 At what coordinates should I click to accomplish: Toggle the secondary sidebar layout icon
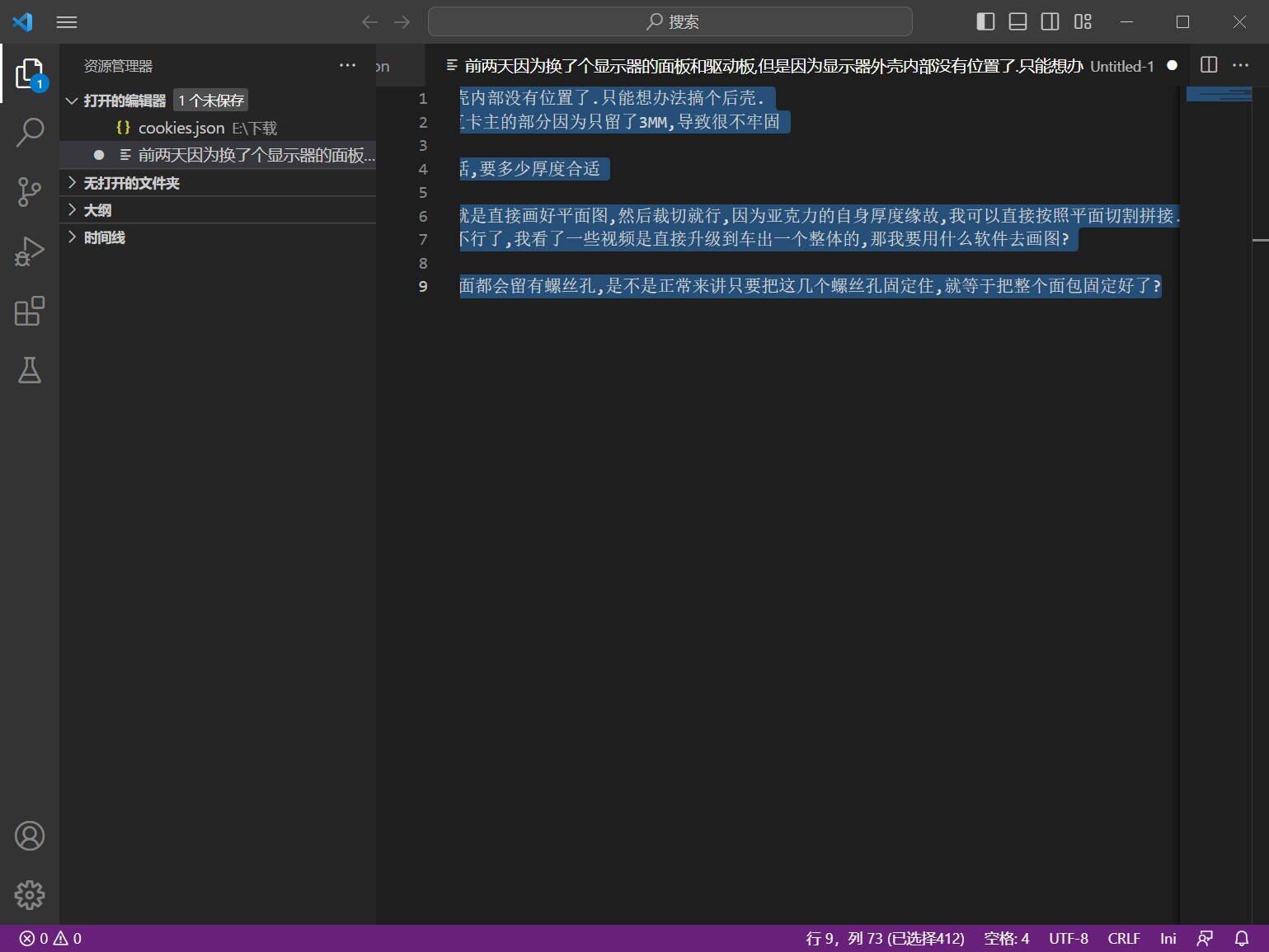[x=1050, y=22]
